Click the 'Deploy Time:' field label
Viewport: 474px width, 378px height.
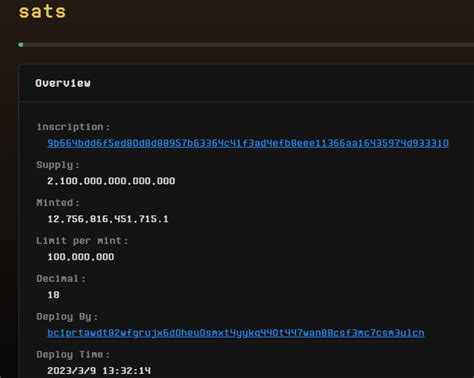[73, 355]
